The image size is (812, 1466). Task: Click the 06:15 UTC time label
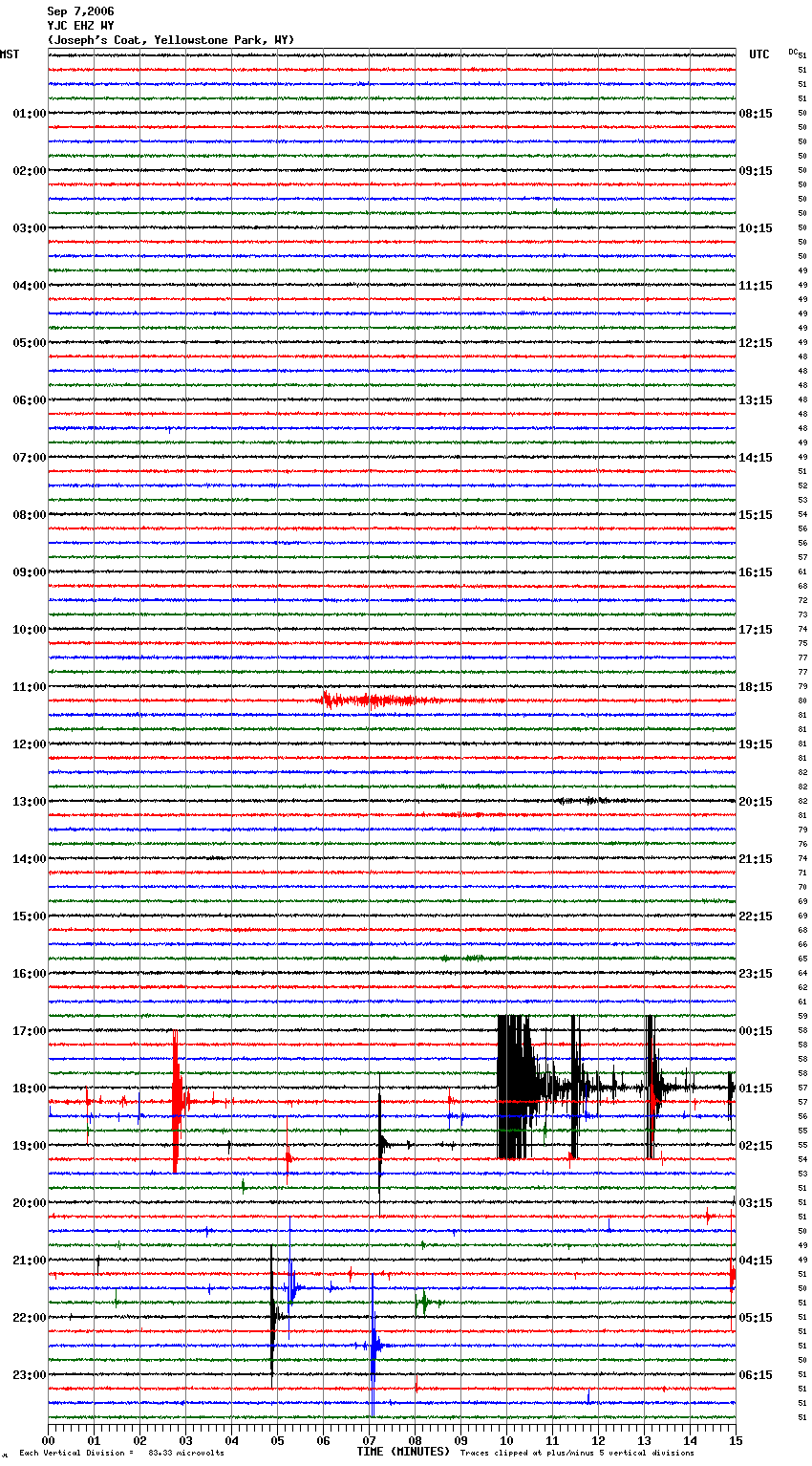click(x=756, y=1375)
